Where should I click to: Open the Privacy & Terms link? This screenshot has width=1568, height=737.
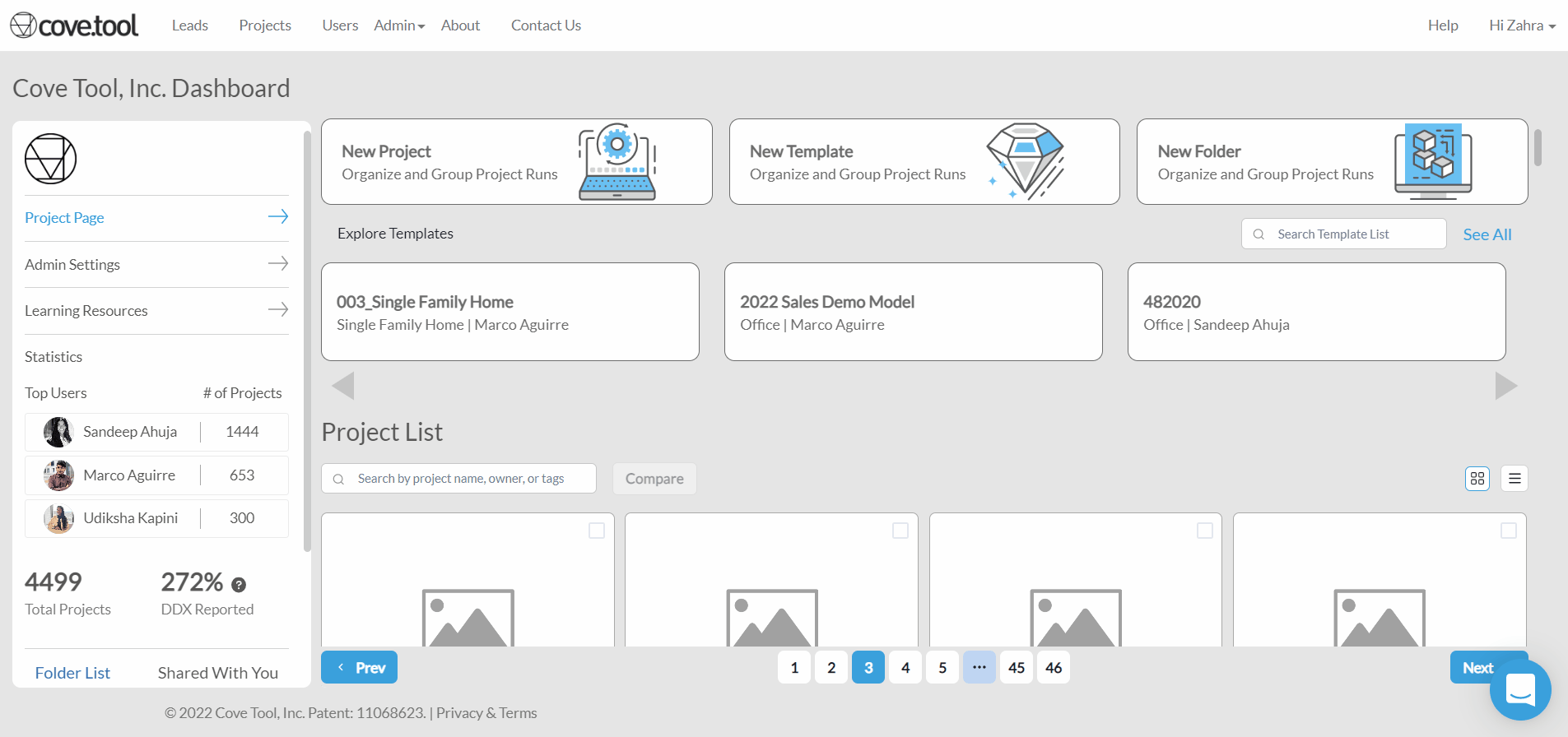486,713
